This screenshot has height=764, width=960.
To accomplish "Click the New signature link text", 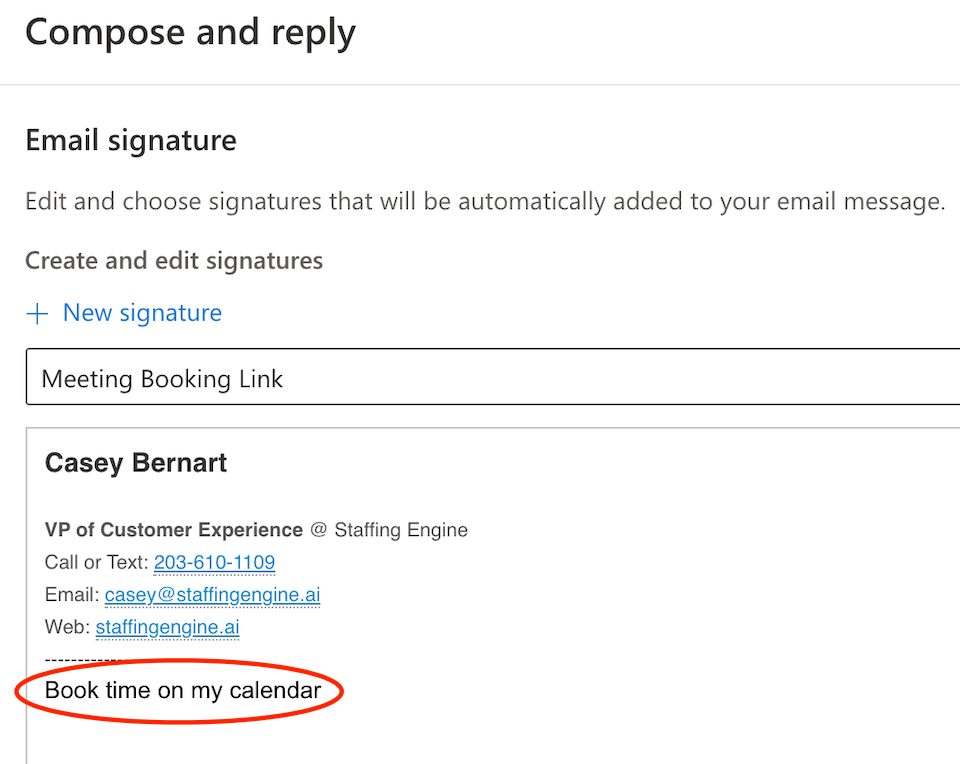I will (142, 313).
